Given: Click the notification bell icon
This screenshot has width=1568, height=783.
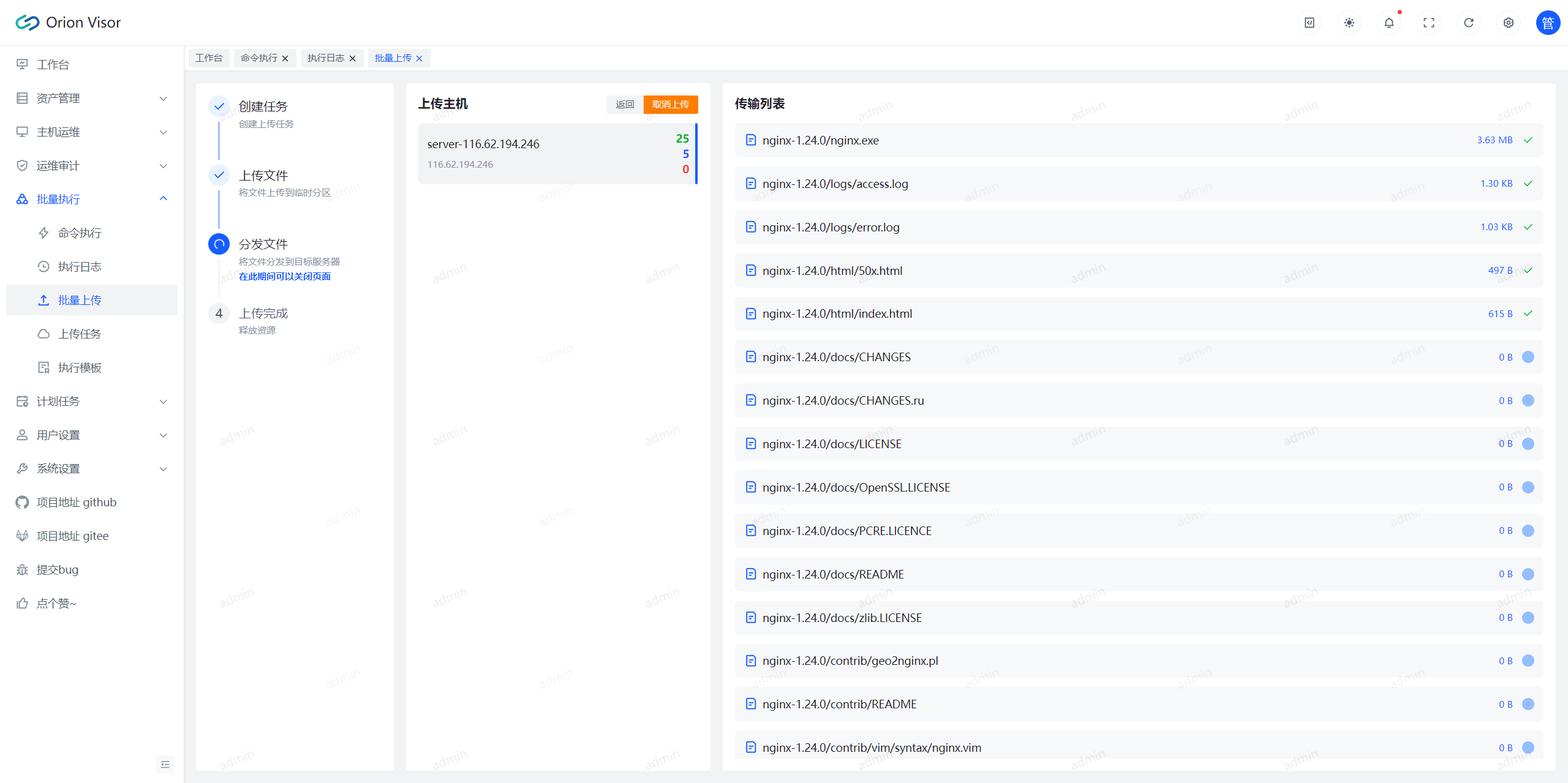Looking at the screenshot, I should (1389, 23).
